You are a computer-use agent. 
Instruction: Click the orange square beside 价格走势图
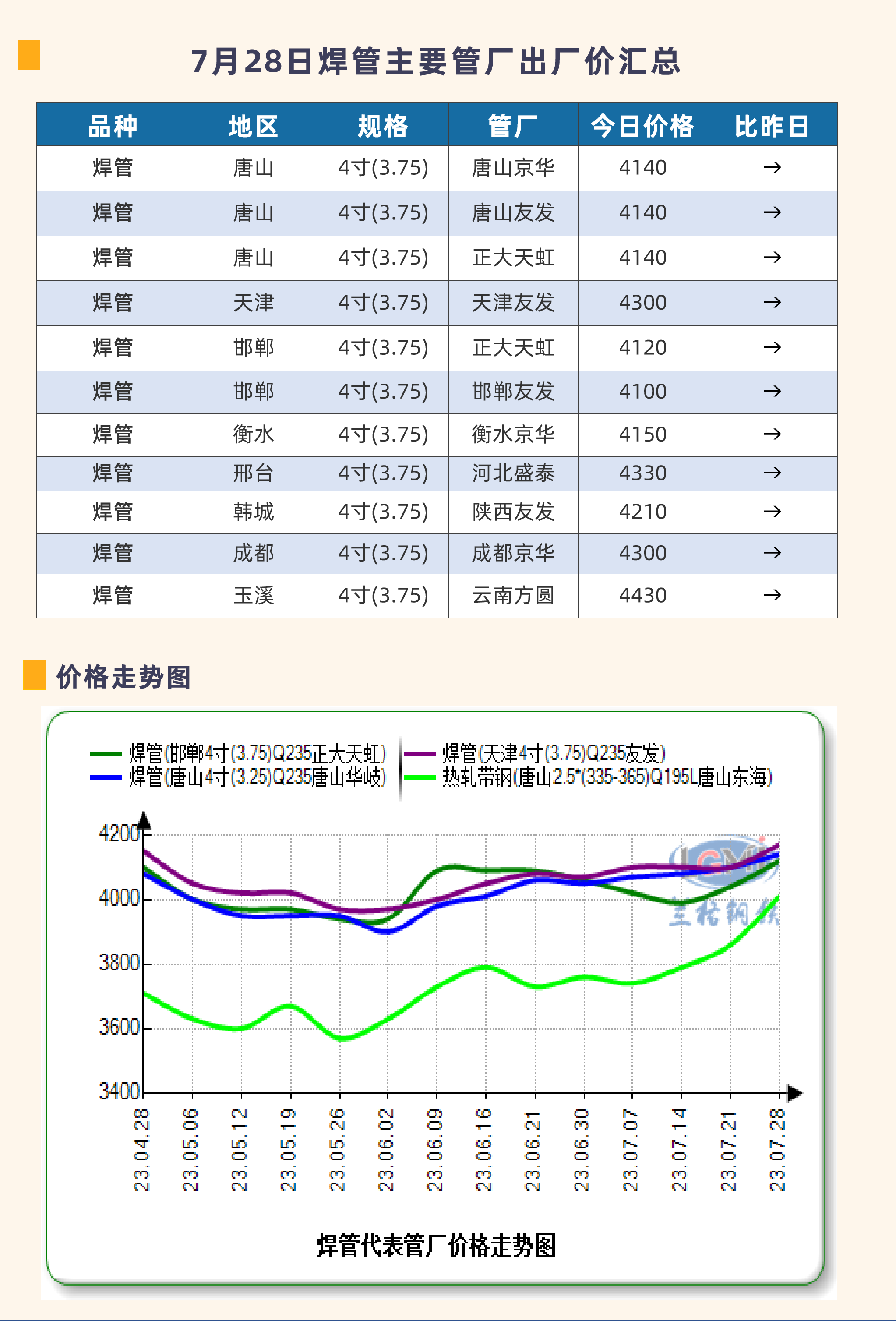click(x=34, y=675)
